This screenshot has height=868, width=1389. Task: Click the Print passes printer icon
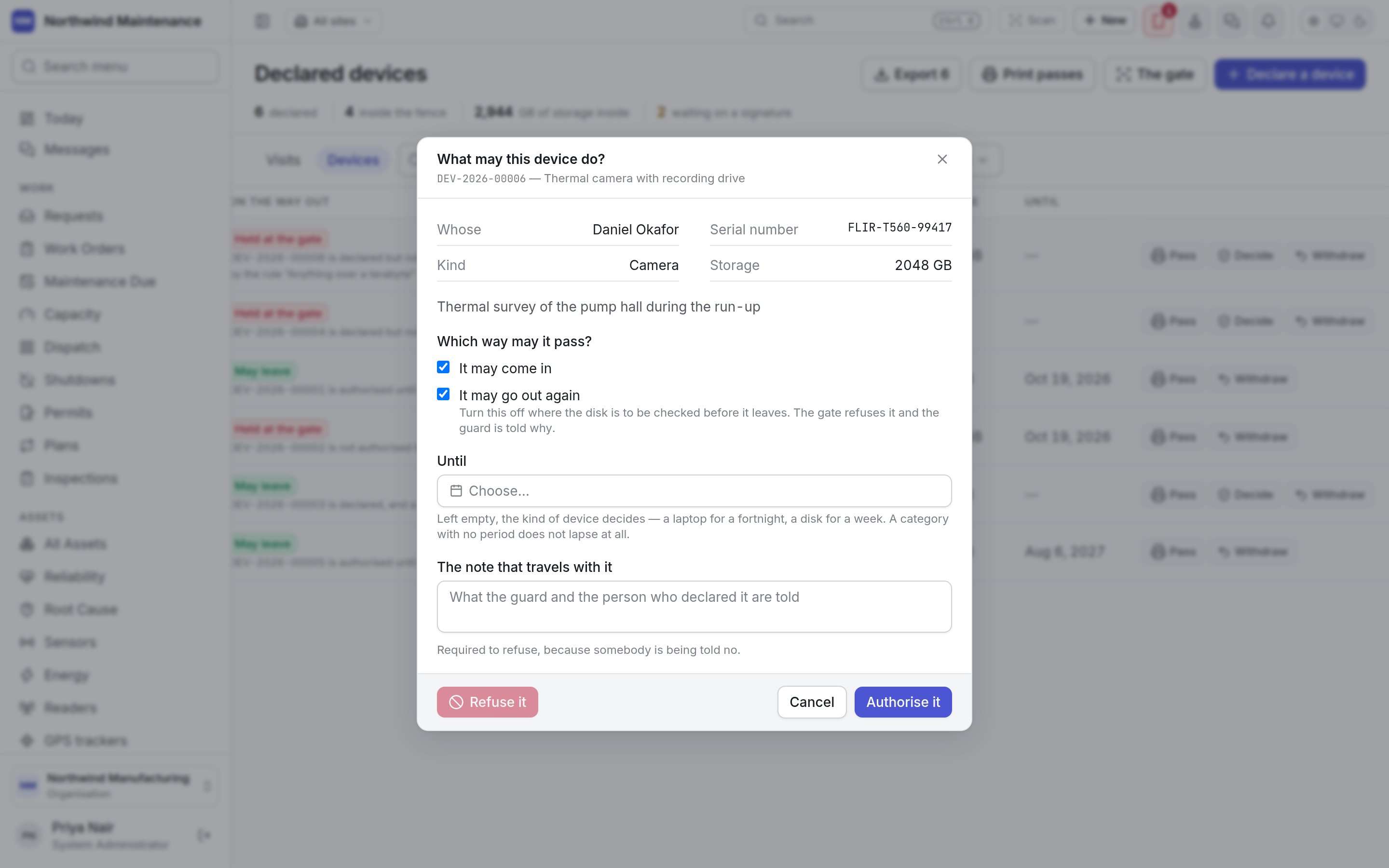click(989, 74)
